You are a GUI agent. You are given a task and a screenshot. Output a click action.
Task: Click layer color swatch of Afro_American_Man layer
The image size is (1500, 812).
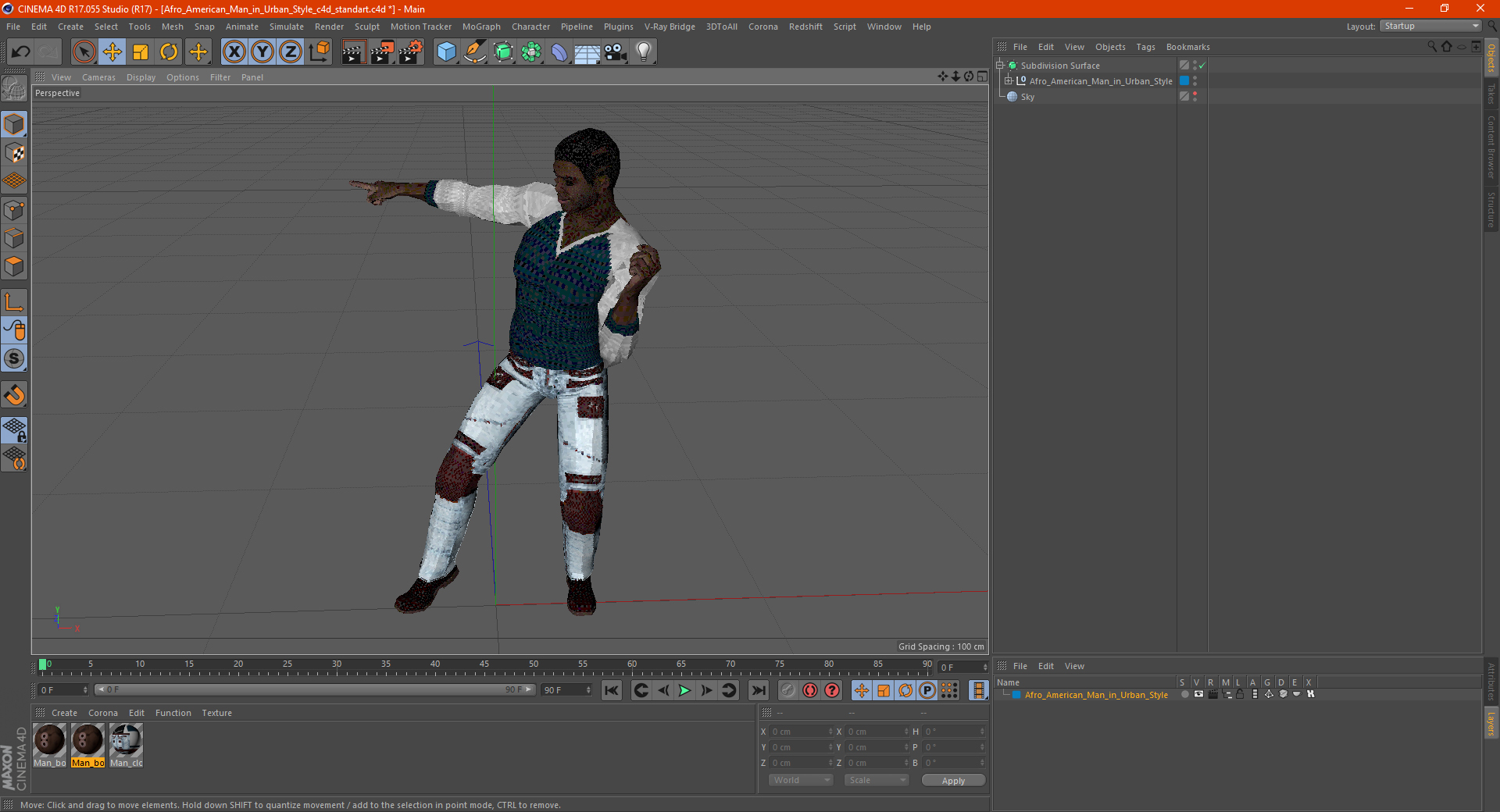(x=1016, y=695)
